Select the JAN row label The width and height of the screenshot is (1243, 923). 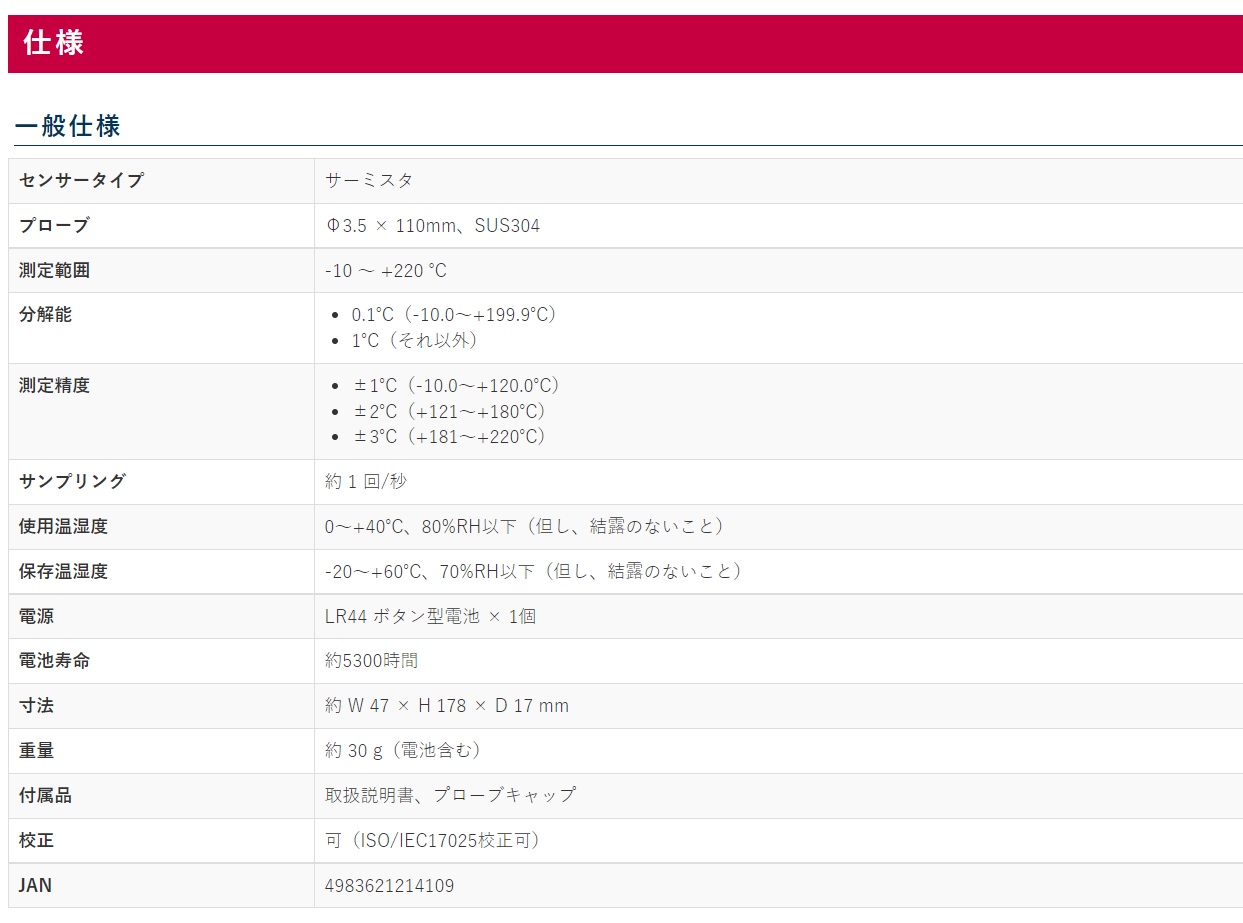35,886
